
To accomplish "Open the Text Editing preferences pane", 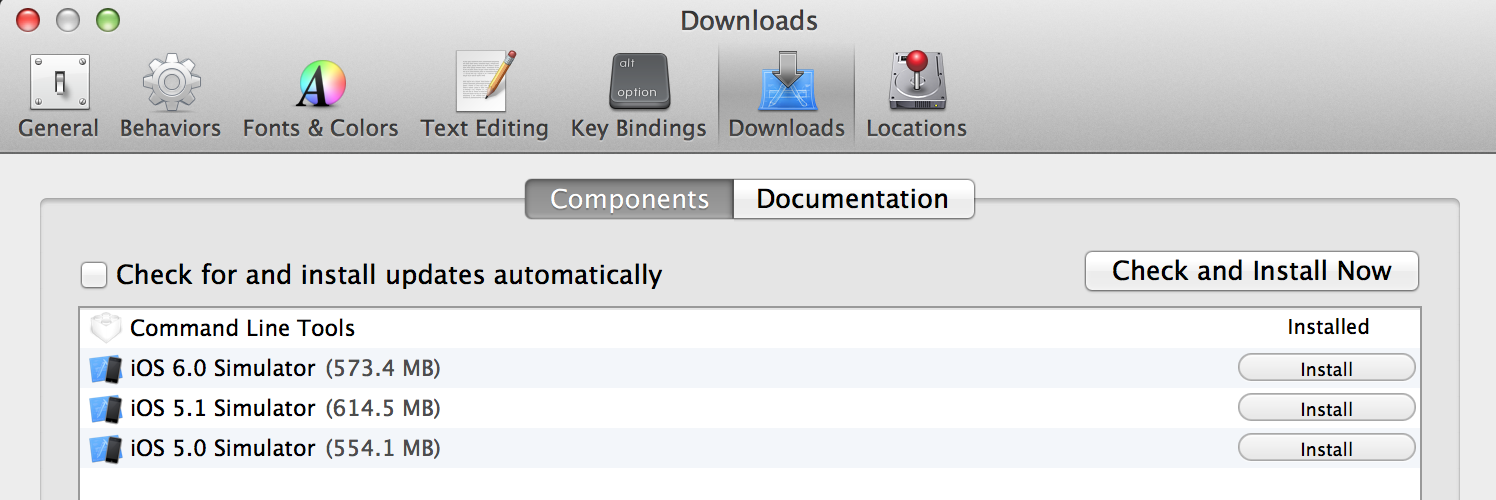I will pyautogui.click(x=485, y=97).
